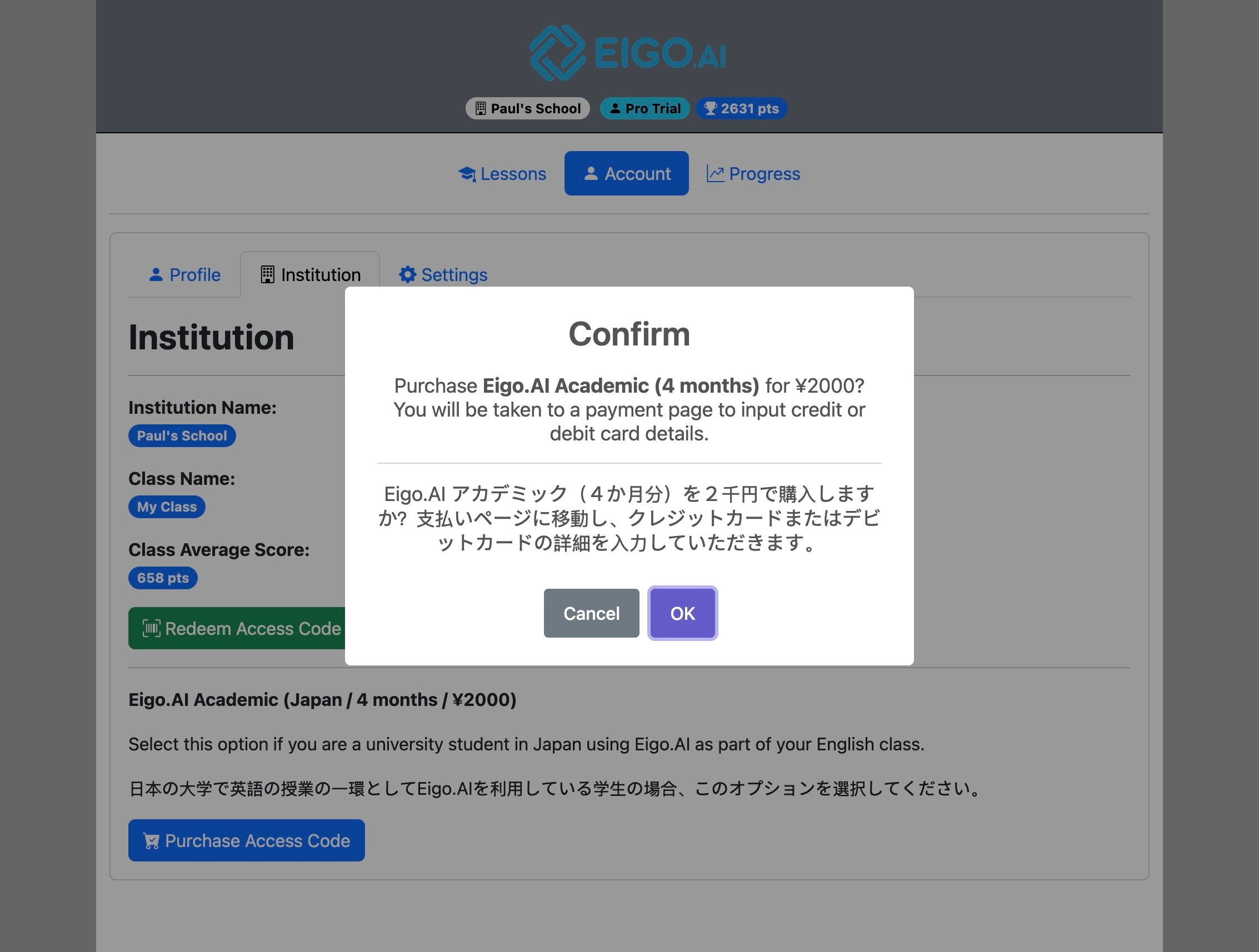Open the Progress section
The image size is (1259, 952).
[x=753, y=173]
